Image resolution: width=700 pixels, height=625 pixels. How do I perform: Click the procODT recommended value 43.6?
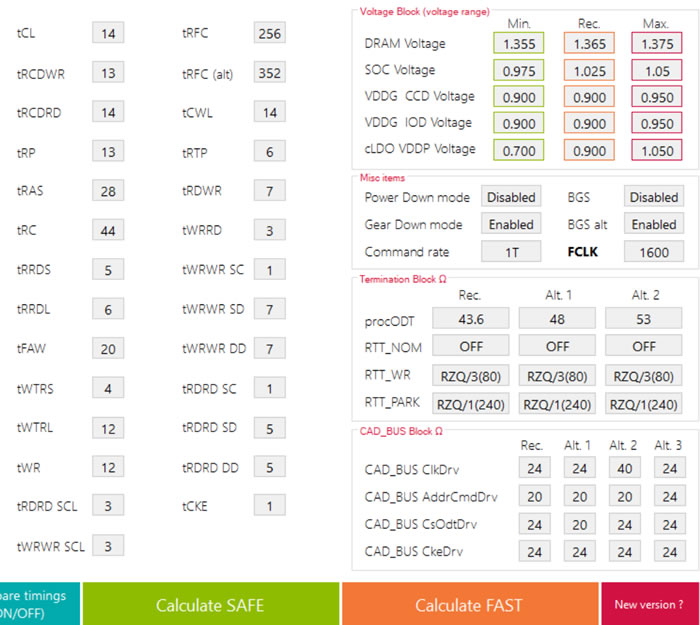tap(470, 318)
